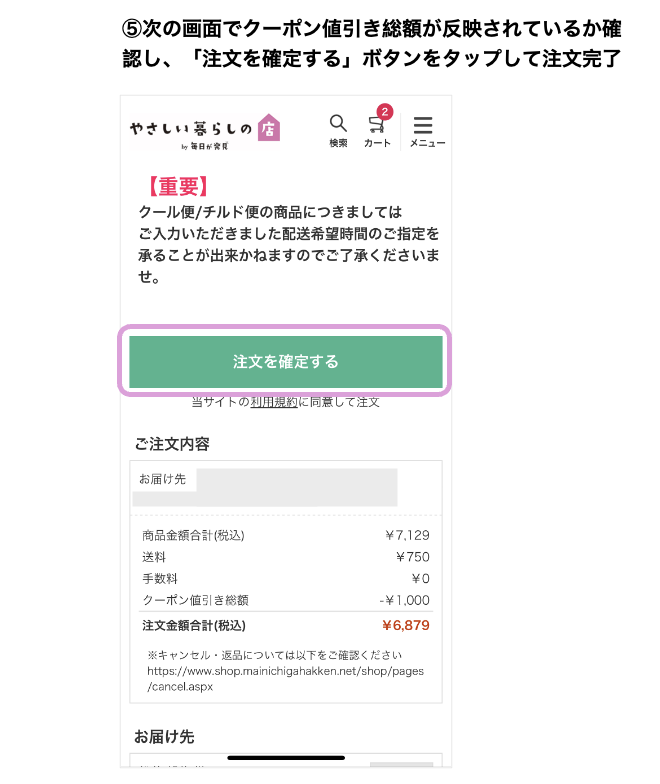Tap the bold お届け先 heading below the summary
660x784 pixels.
[164, 736]
